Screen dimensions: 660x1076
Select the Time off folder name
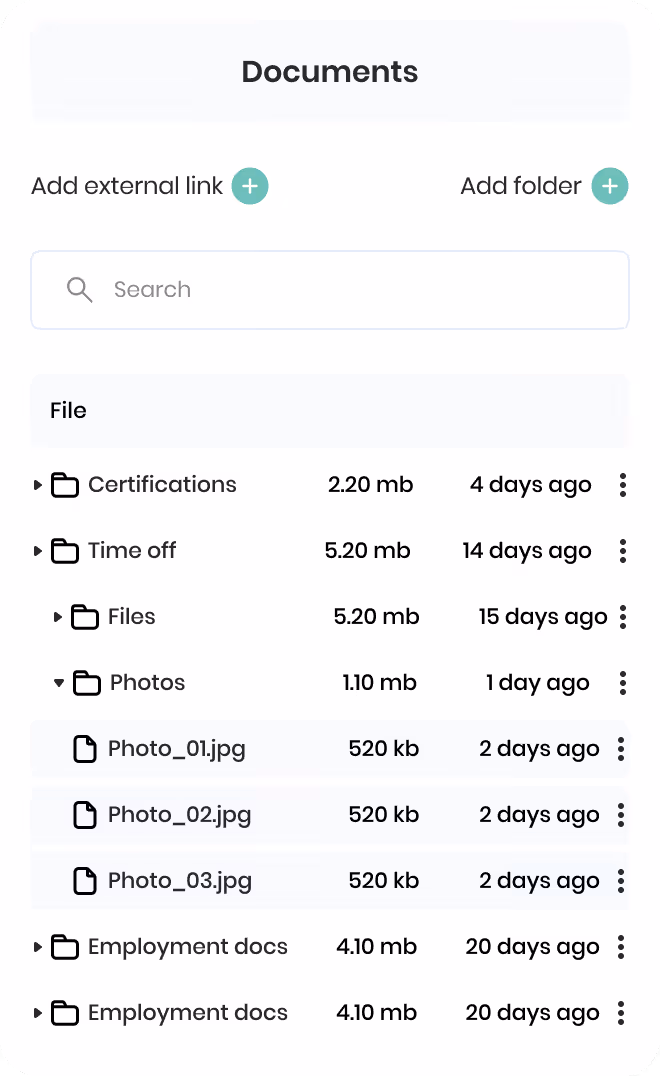[132, 550]
